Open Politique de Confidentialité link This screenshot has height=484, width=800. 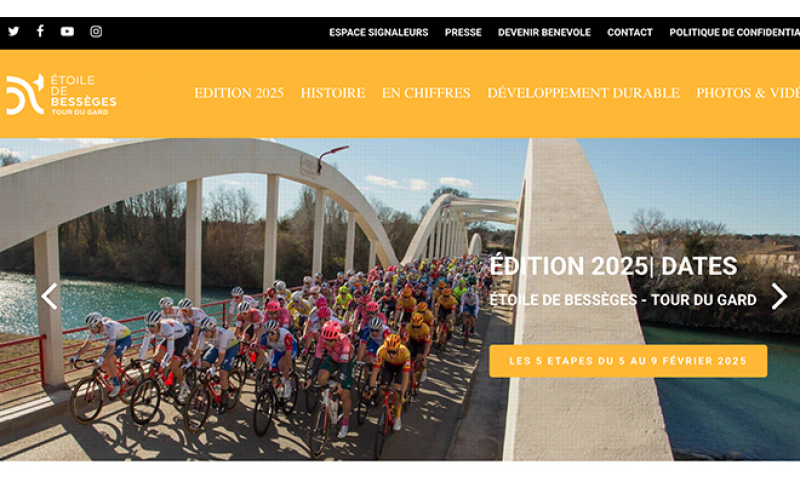[735, 32]
